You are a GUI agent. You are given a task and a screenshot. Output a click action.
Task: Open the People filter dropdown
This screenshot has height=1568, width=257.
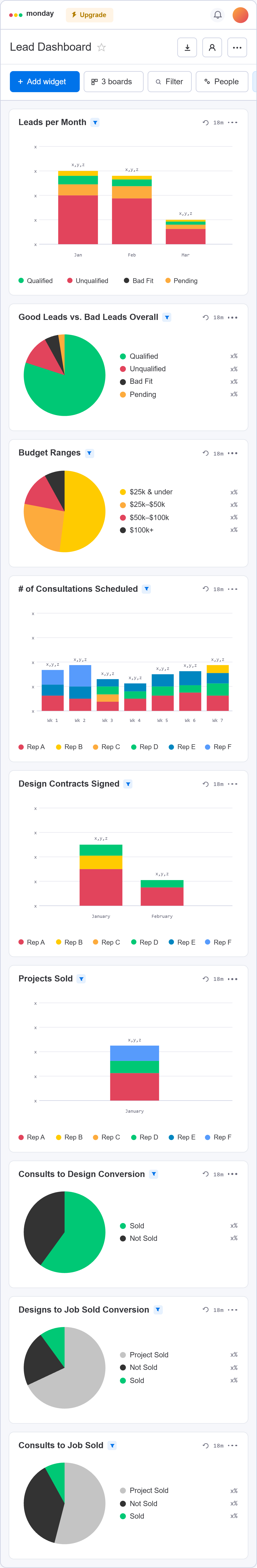coord(222,82)
